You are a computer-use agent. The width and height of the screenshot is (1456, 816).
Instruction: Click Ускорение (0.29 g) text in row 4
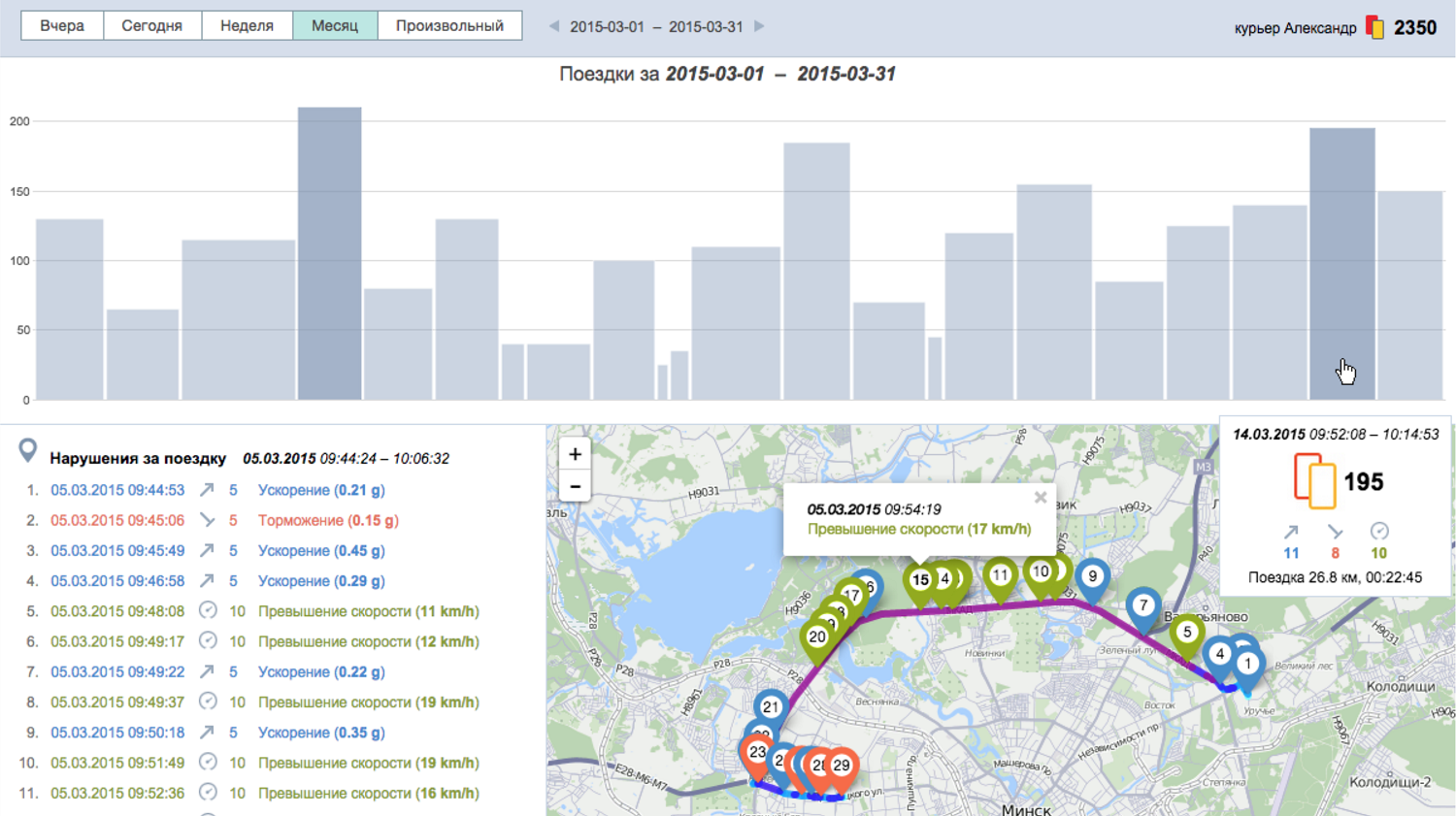tap(321, 580)
